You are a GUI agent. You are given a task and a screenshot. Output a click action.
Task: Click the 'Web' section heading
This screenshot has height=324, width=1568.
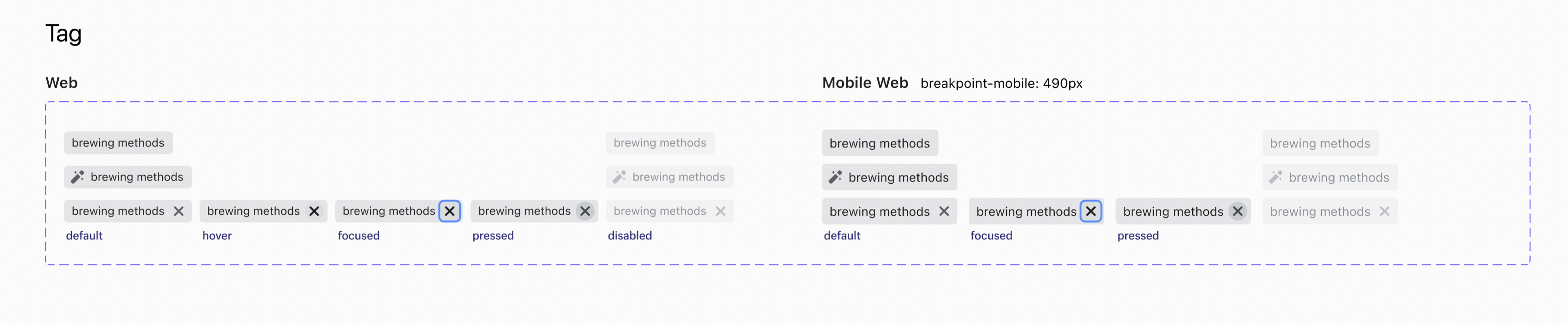(61, 82)
